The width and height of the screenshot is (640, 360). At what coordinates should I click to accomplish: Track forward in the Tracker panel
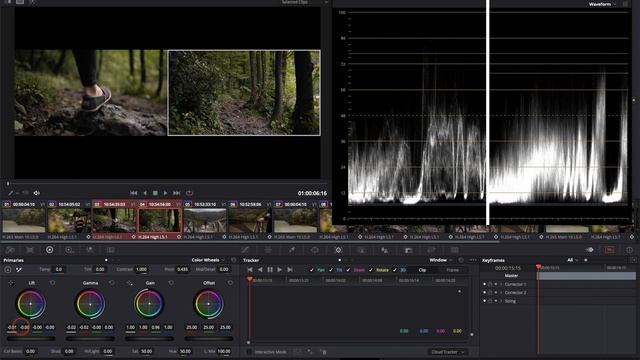tap(280, 269)
